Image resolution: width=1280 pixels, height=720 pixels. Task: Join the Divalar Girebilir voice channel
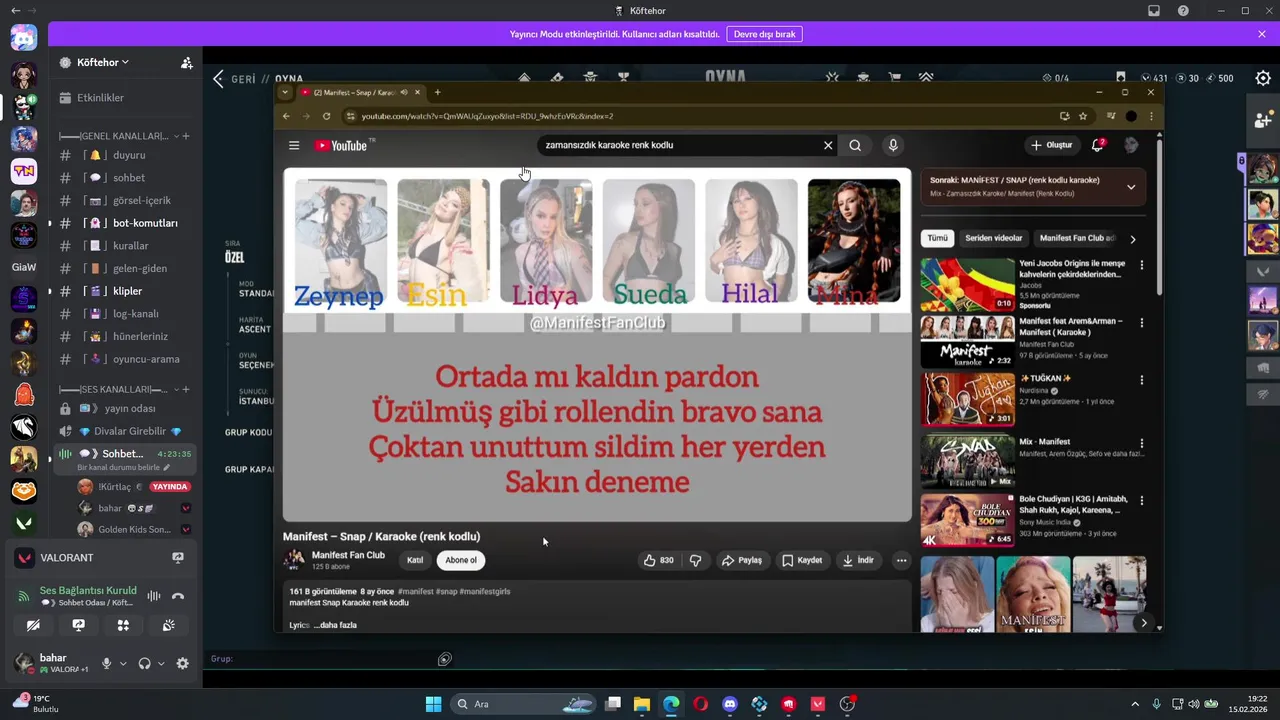[124, 431]
